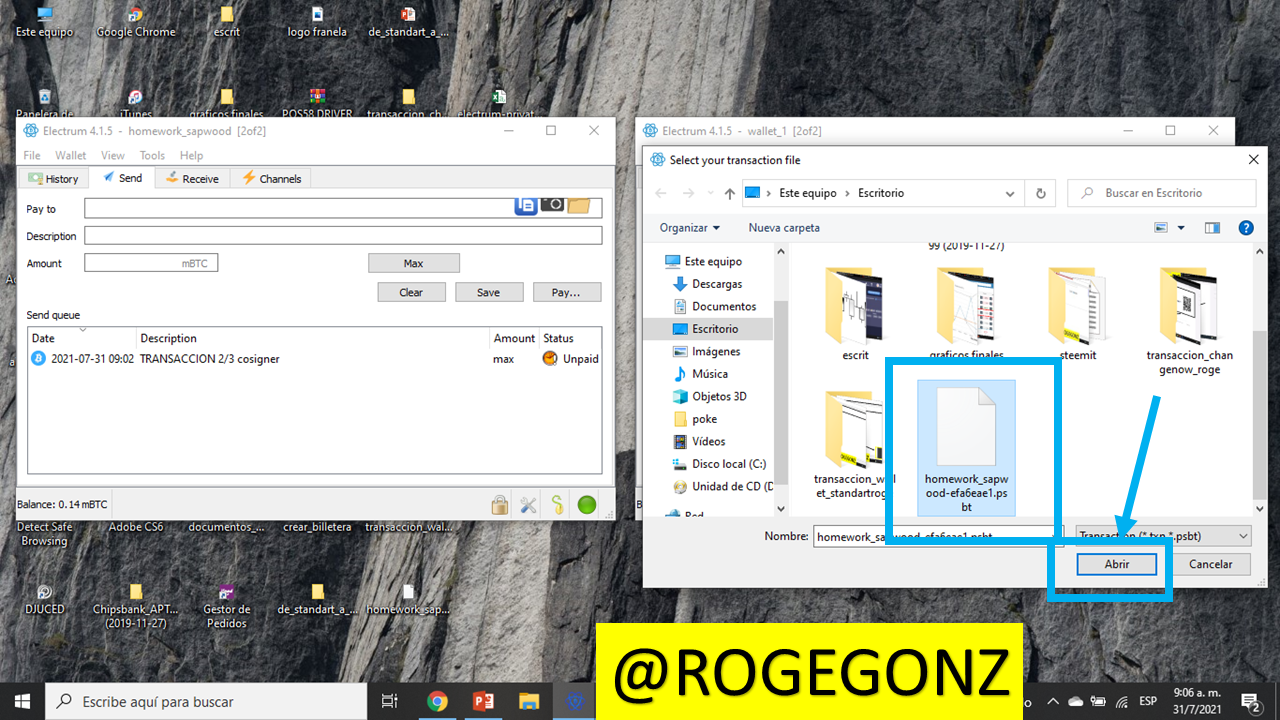Viewport: 1280px width, 720px height.
Task: Click the folder icon in Pay to field
Action: click(x=578, y=206)
